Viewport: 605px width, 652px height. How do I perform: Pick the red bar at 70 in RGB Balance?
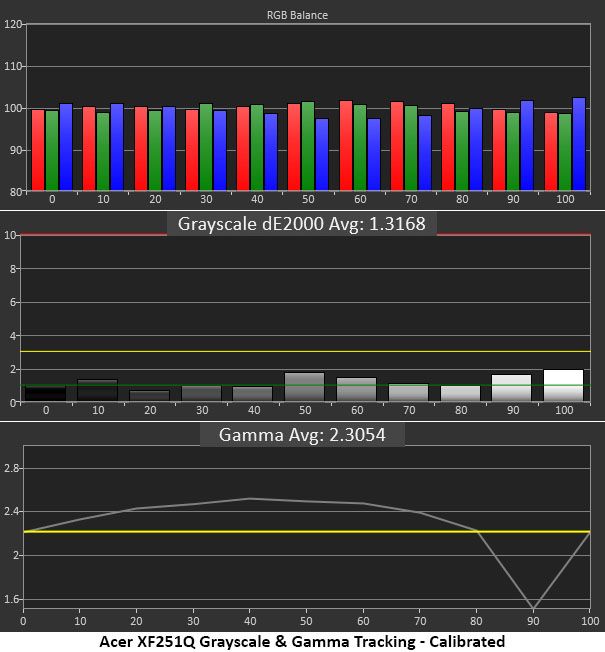(397, 146)
